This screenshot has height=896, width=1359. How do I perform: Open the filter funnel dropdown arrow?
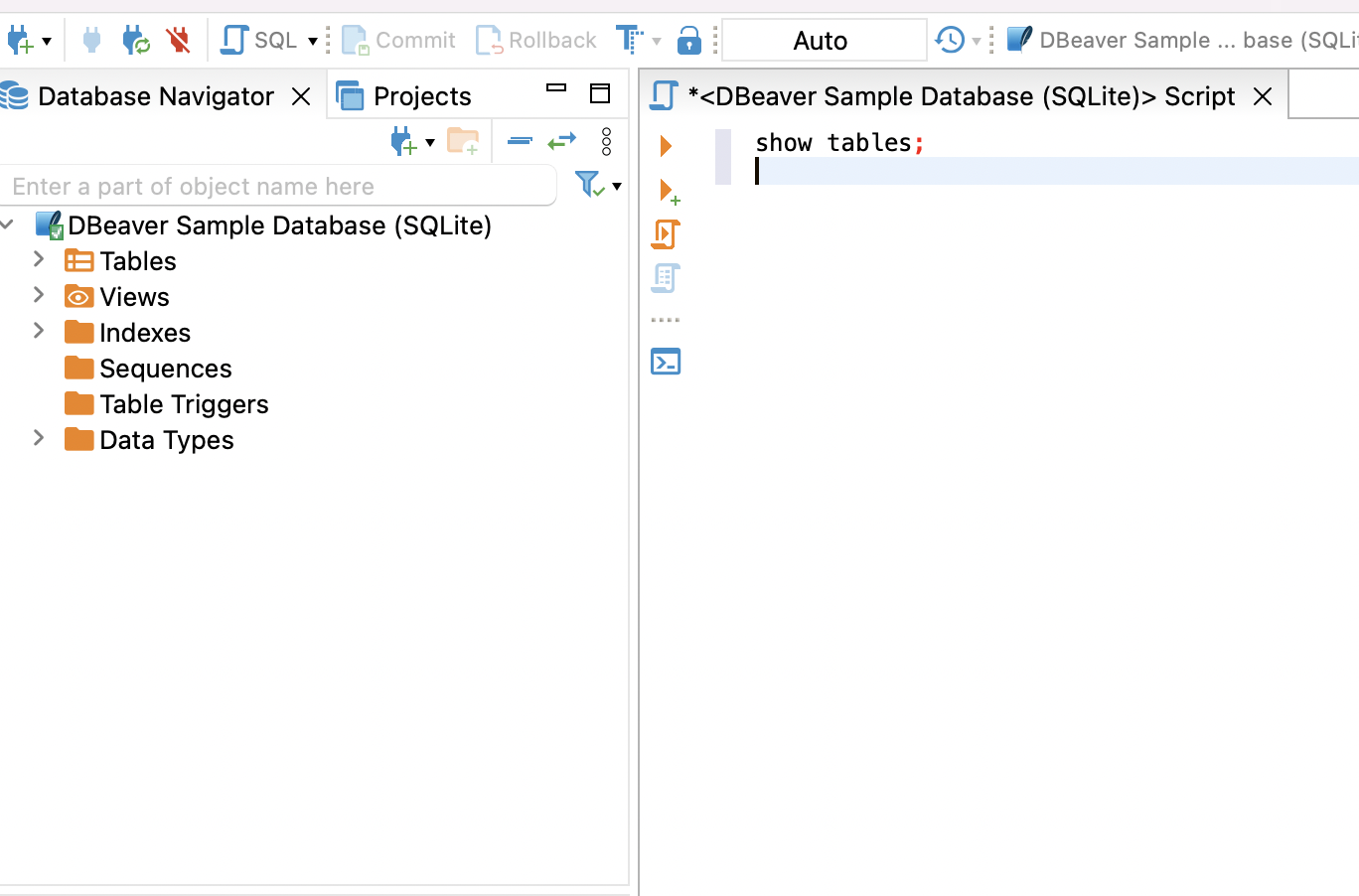click(x=617, y=187)
